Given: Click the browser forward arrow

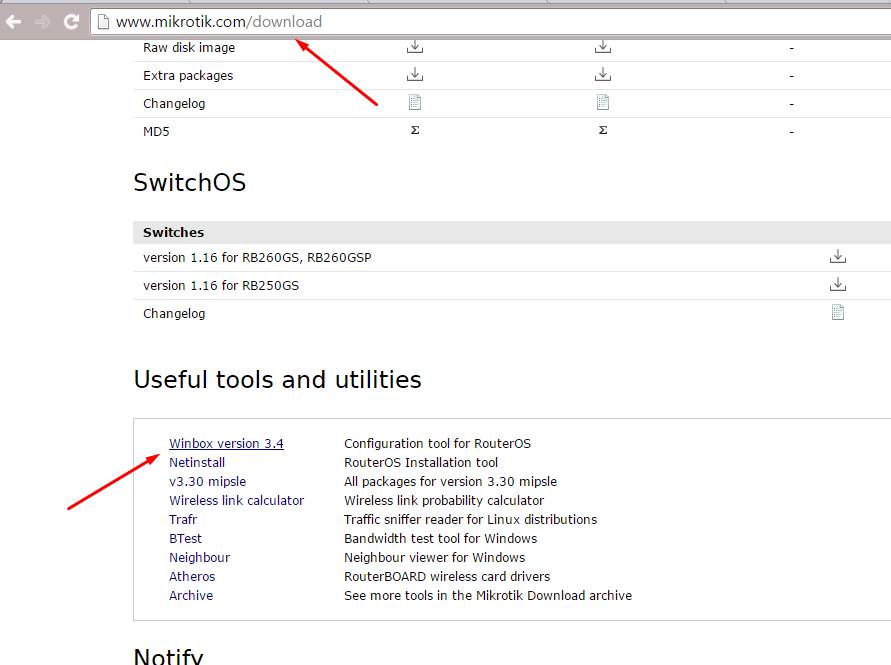Looking at the screenshot, I should coord(43,22).
